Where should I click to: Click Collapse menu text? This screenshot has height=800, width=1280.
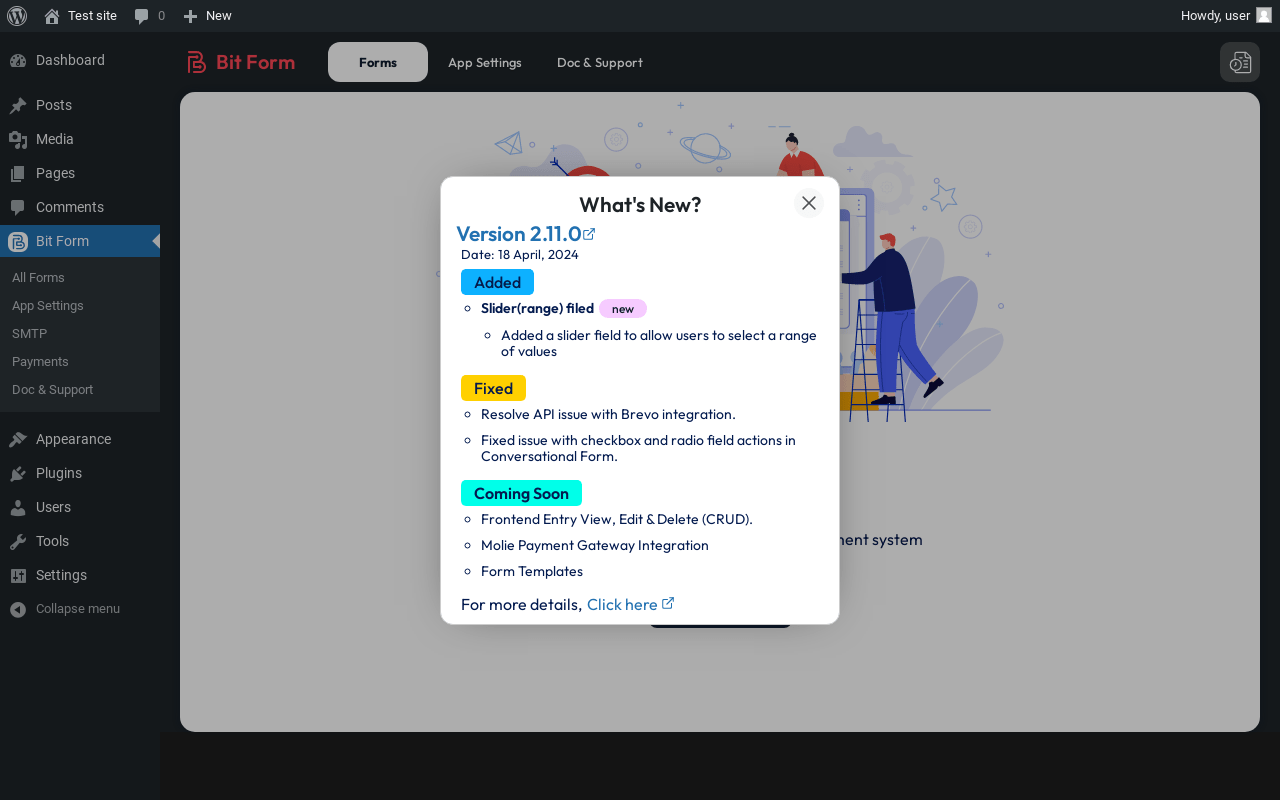tap(78, 609)
